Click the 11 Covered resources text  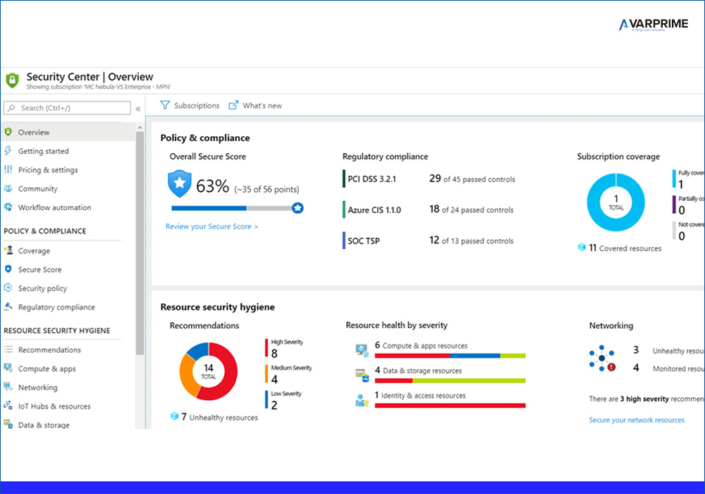tap(625, 248)
